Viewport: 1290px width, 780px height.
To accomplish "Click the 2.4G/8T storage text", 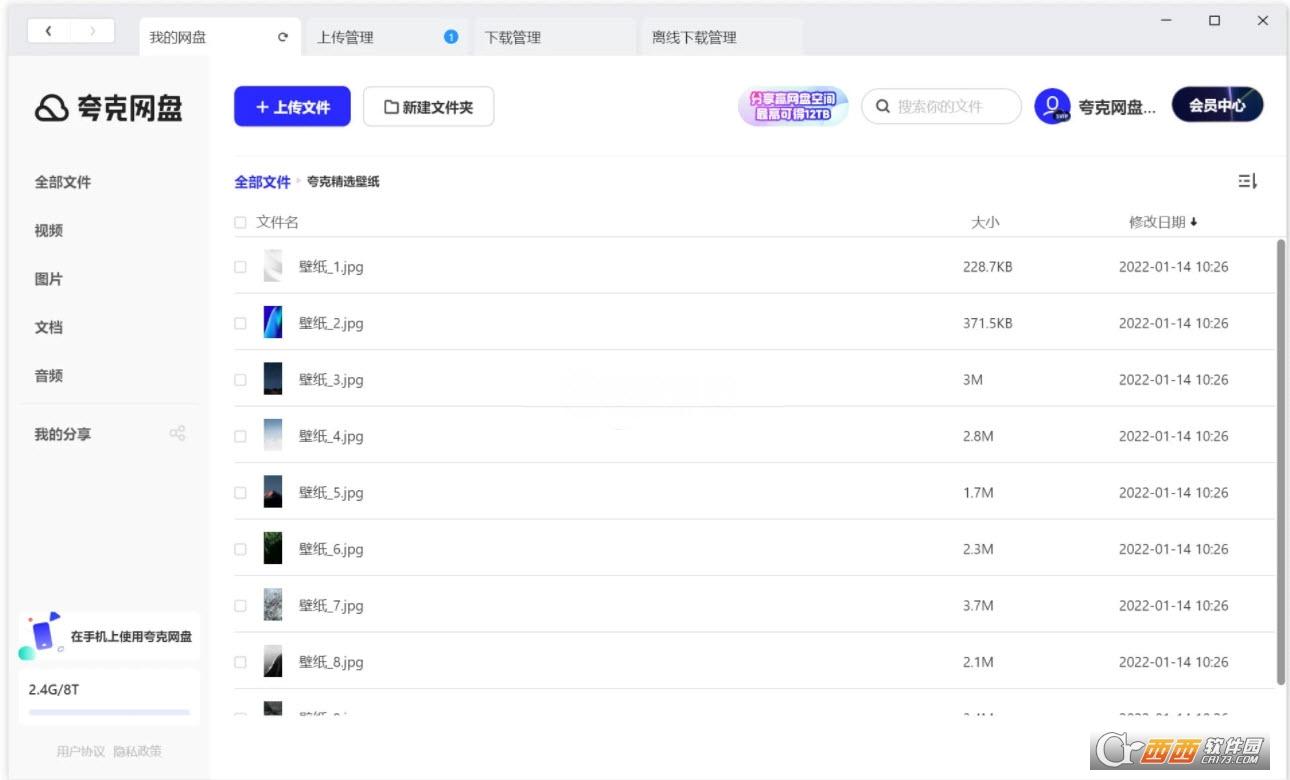I will 53,689.
